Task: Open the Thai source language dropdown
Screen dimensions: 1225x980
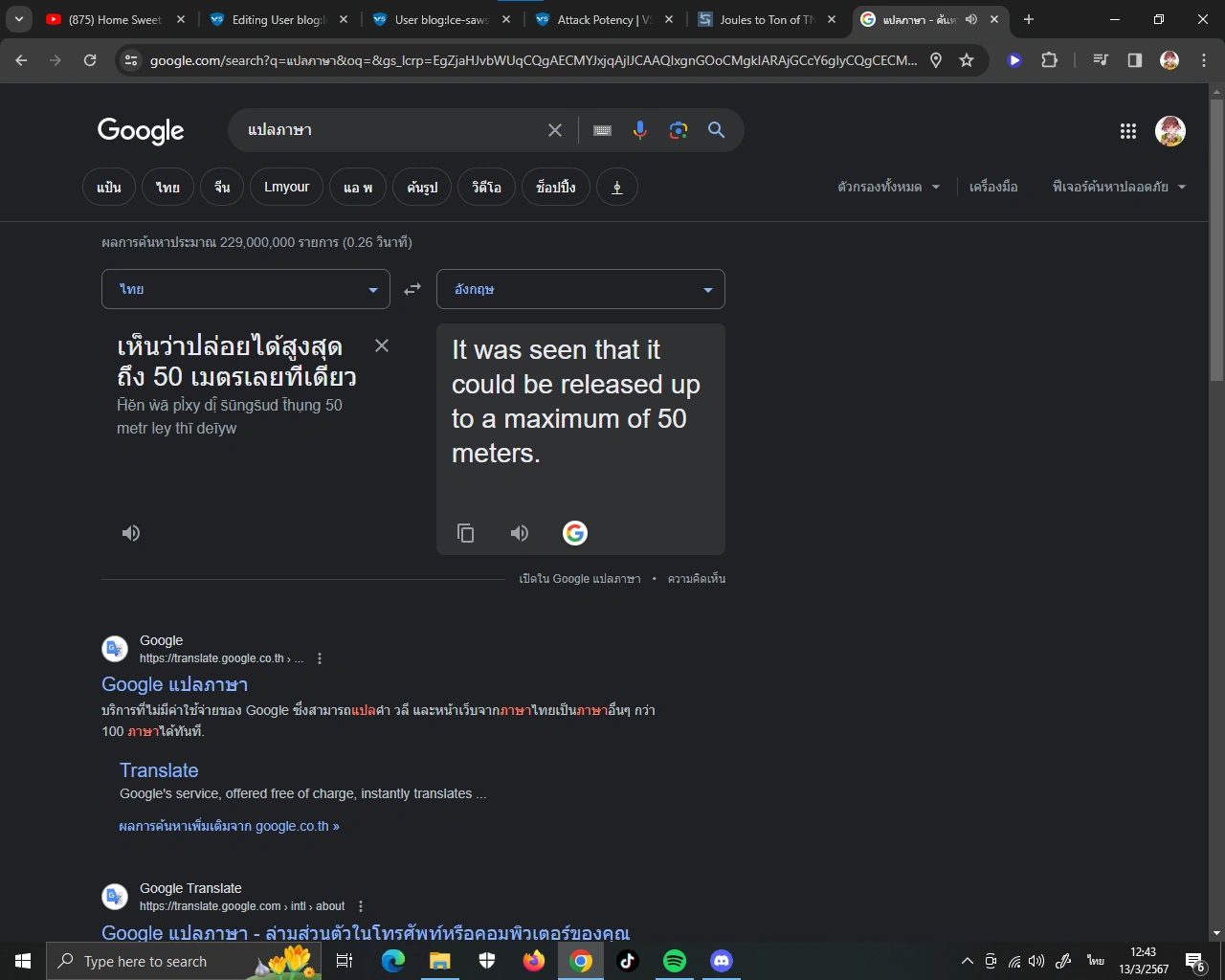Action: (246, 289)
